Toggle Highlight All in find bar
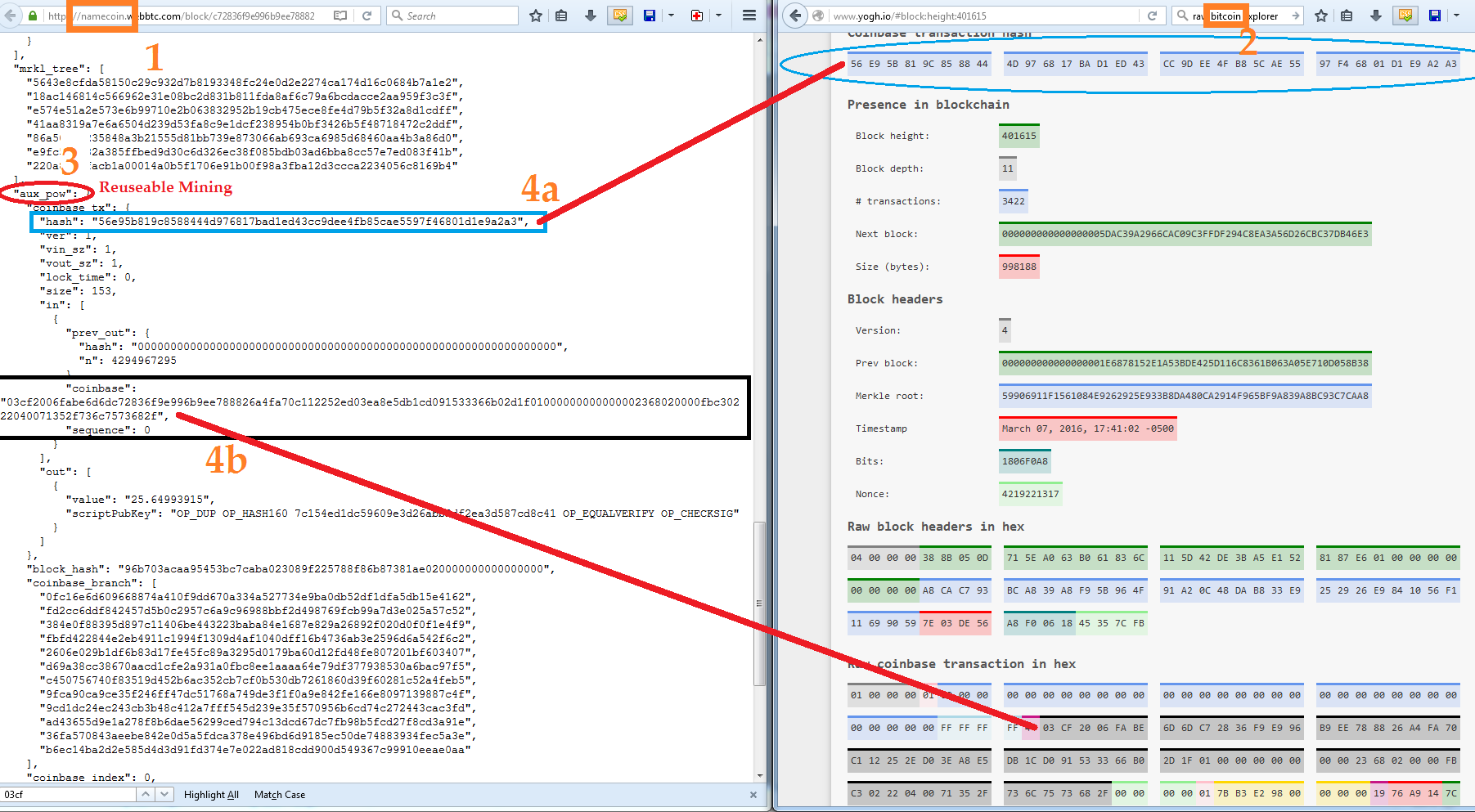The width and height of the screenshot is (1475, 812). point(211,795)
